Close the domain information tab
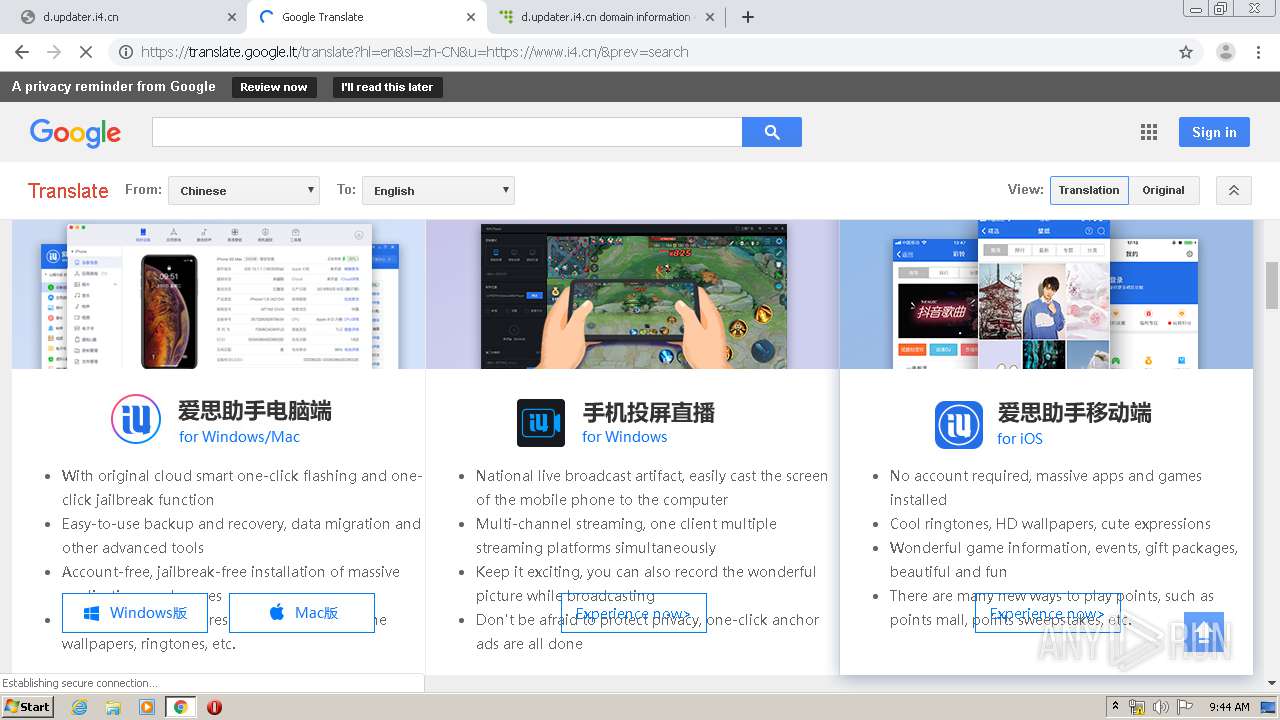The width and height of the screenshot is (1280, 720). (710, 17)
